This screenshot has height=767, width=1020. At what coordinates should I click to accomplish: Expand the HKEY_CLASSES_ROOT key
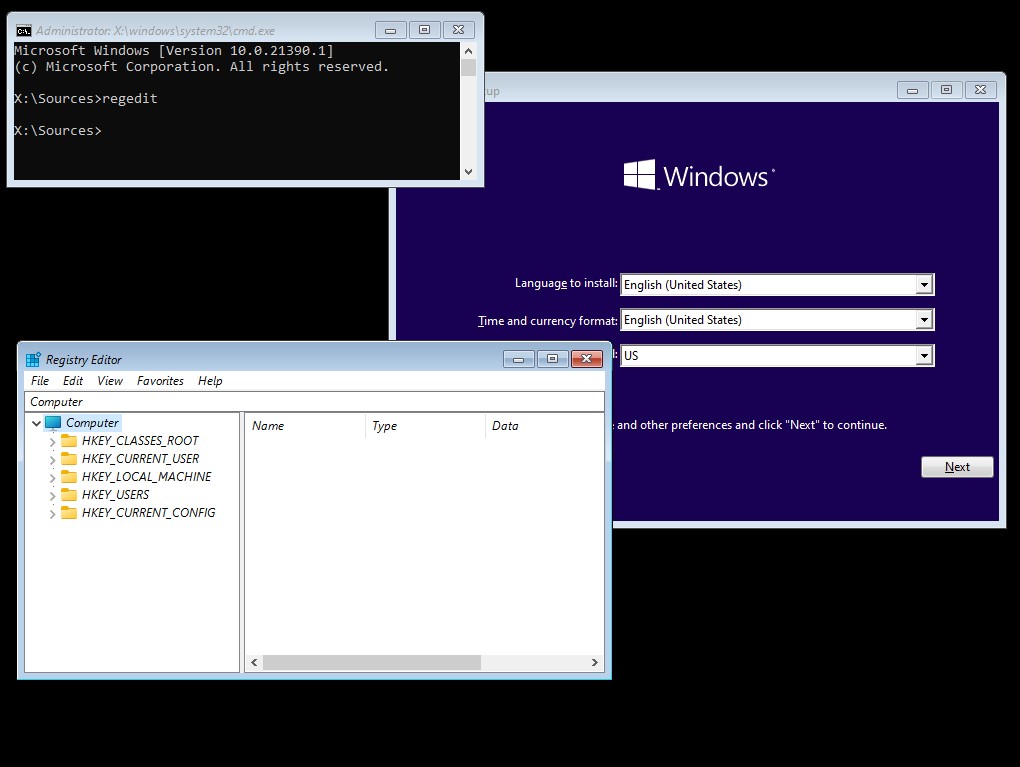click(52, 441)
